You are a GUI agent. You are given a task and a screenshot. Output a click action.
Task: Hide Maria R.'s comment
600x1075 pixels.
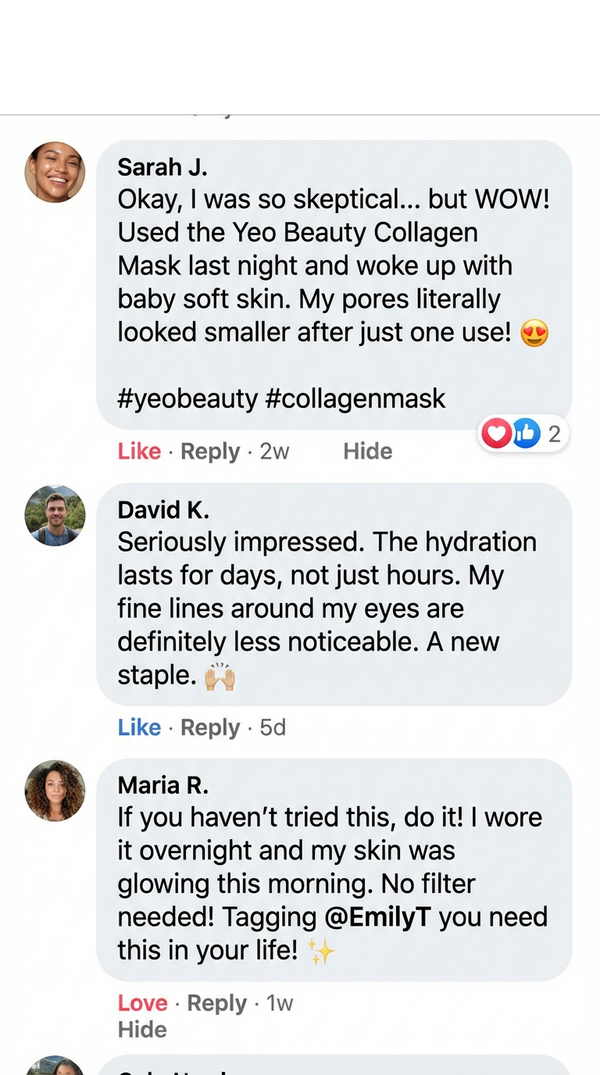(x=143, y=1029)
